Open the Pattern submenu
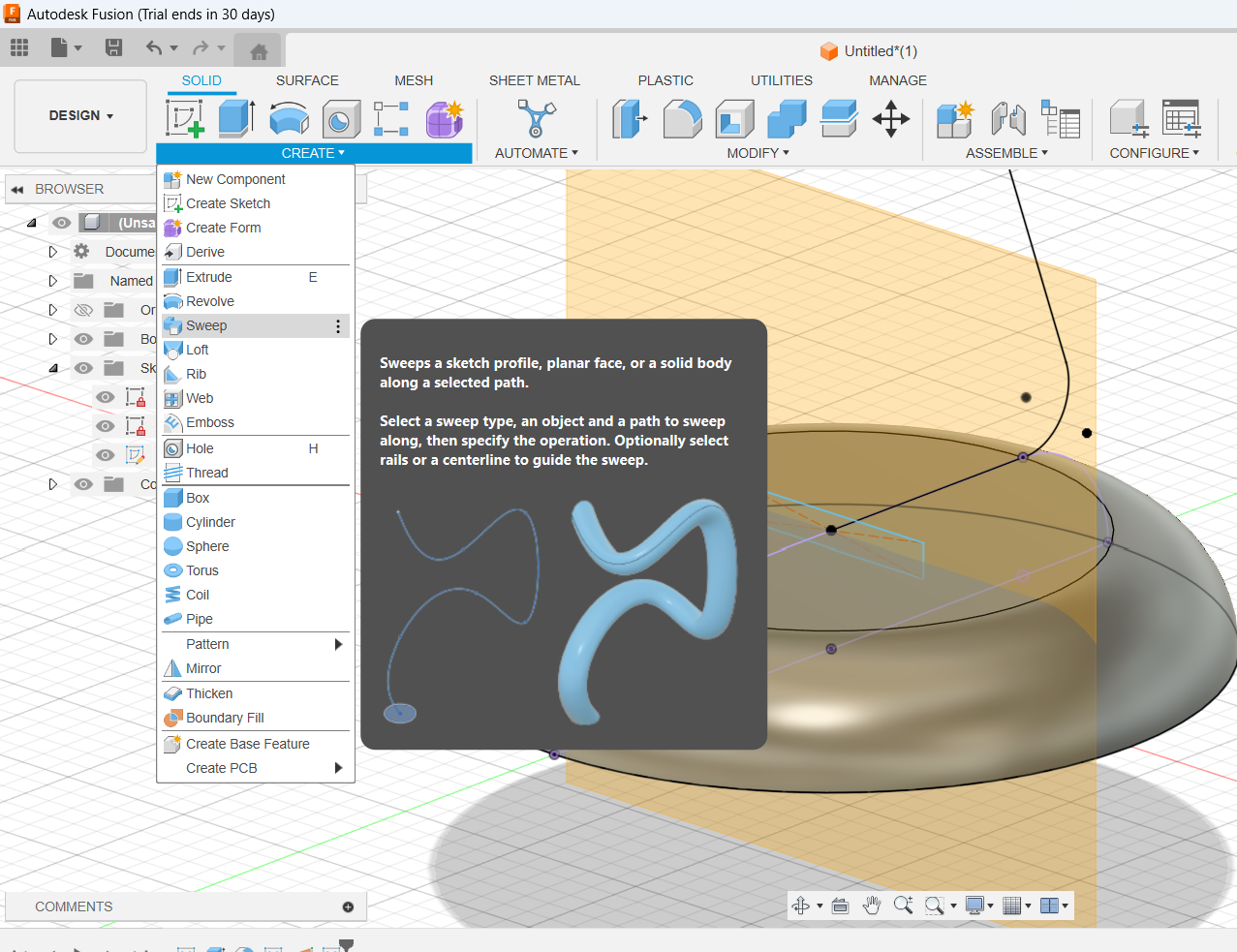The width and height of the screenshot is (1237, 952). [x=256, y=644]
